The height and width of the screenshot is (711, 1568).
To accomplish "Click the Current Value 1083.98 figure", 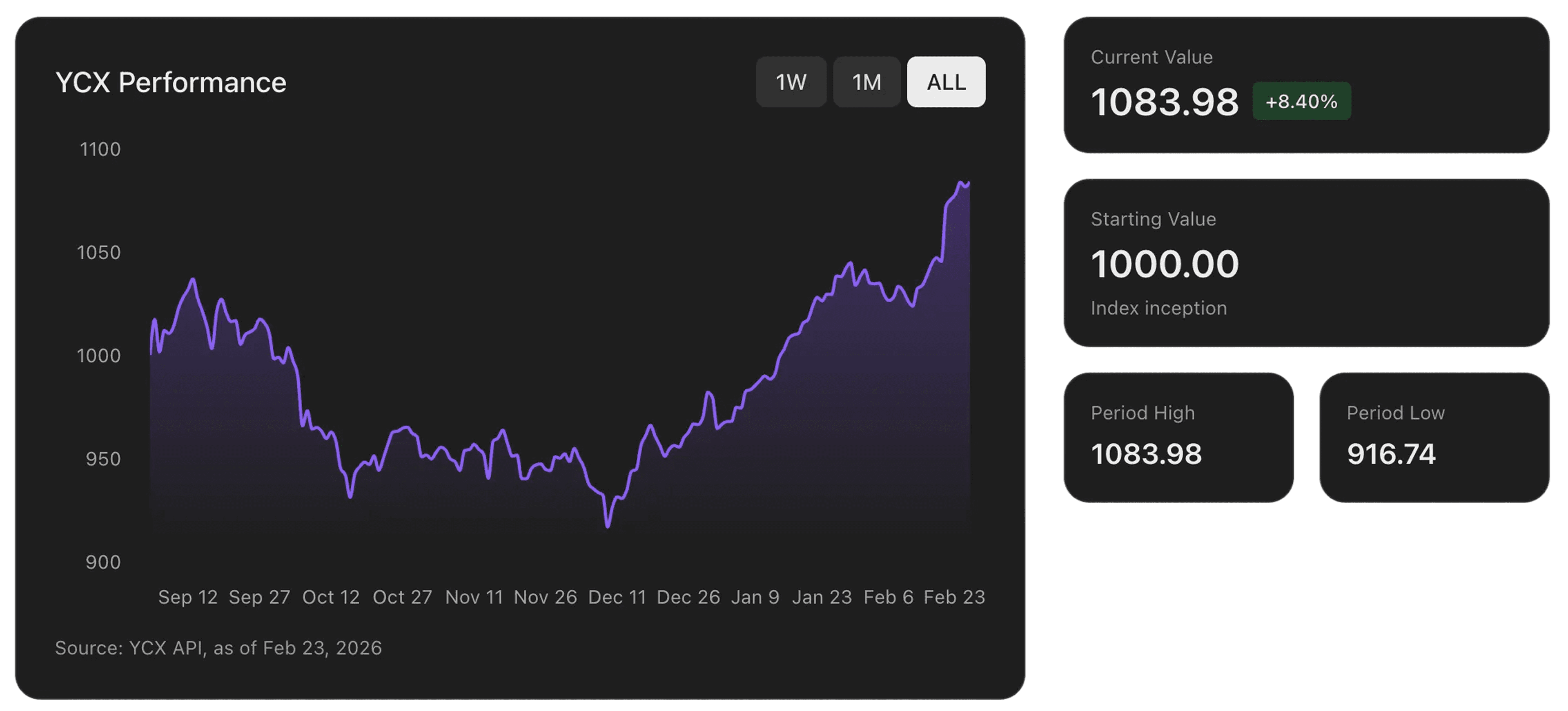I will coord(1165,102).
